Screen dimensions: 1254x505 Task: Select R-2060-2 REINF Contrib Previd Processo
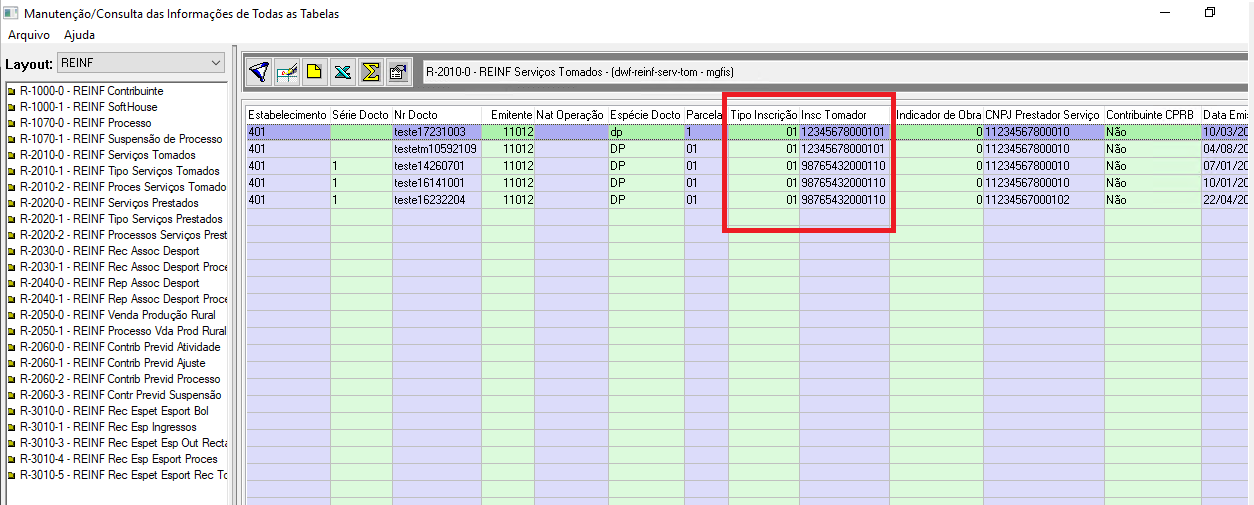(120, 379)
